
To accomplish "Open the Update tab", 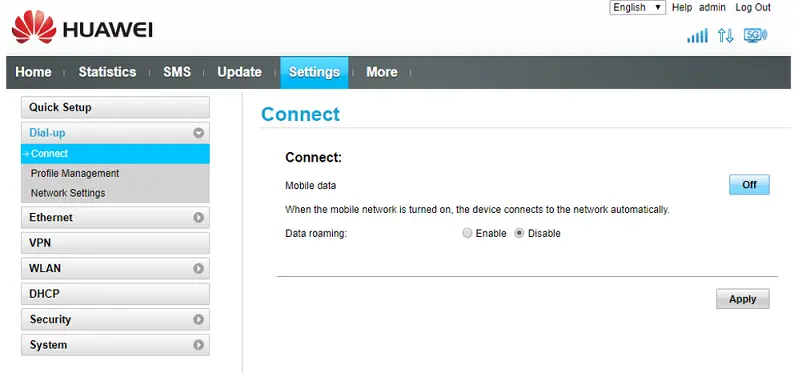I will click(x=240, y=72).
